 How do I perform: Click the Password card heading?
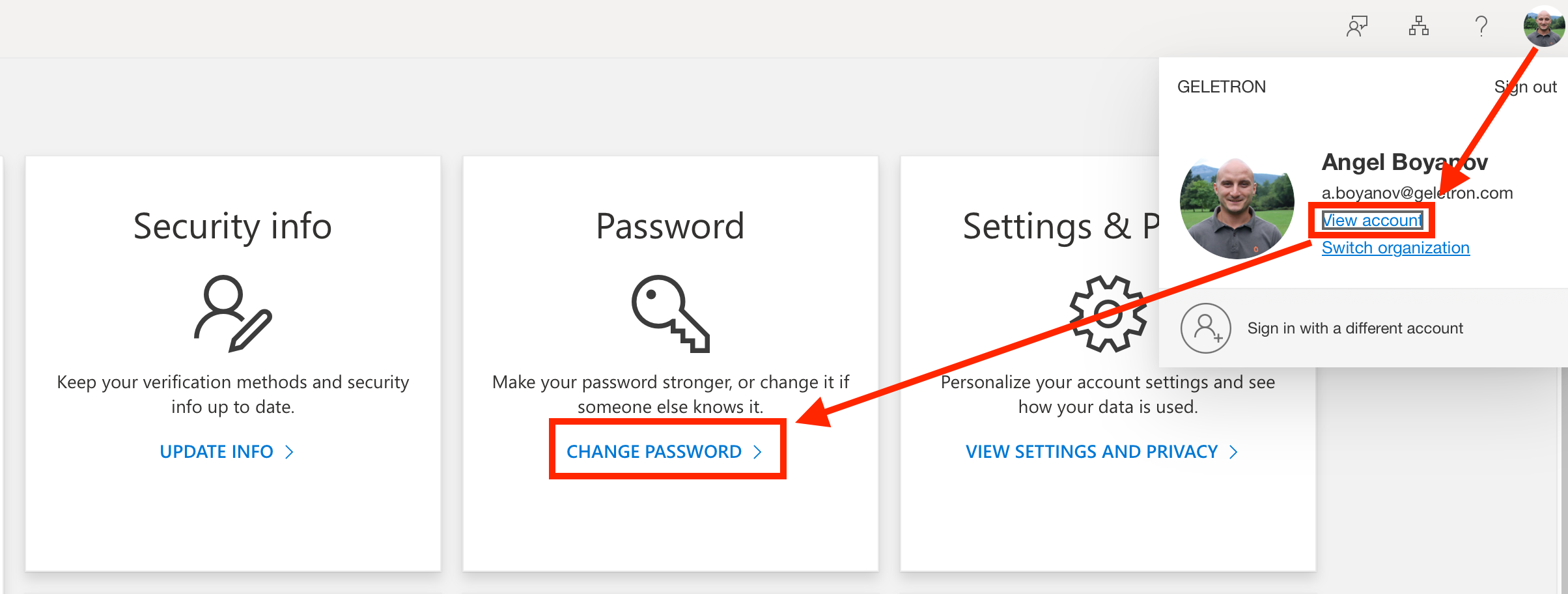[x=670, y=227]
